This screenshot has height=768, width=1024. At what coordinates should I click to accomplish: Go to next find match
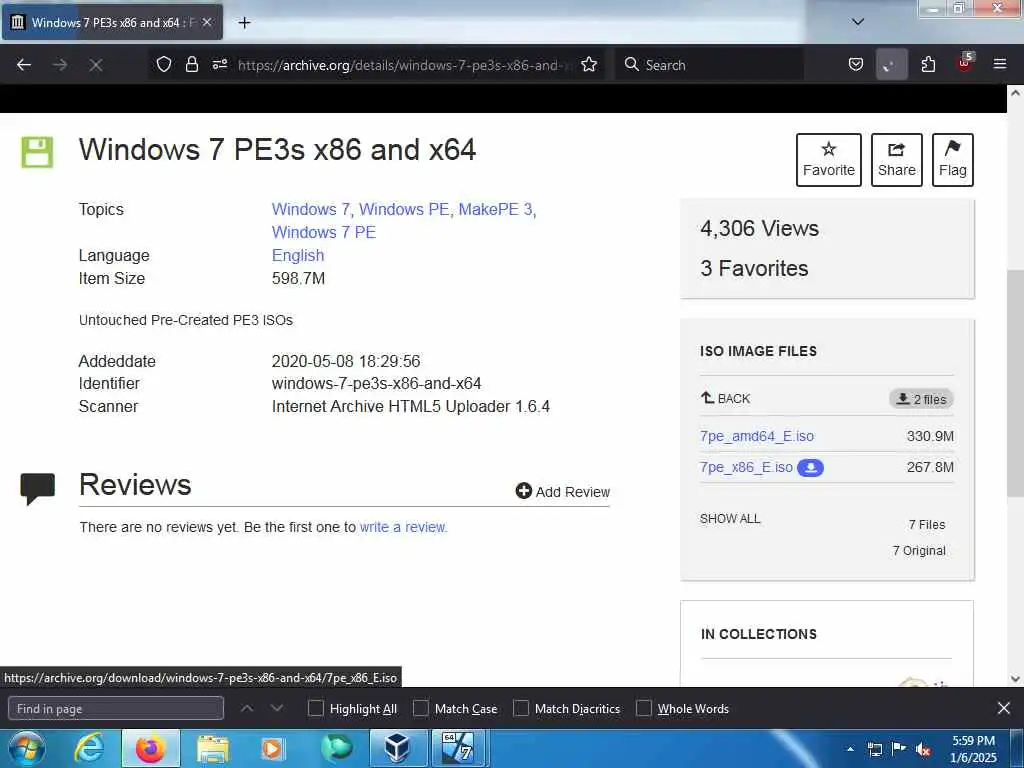(x=277, y=708)
